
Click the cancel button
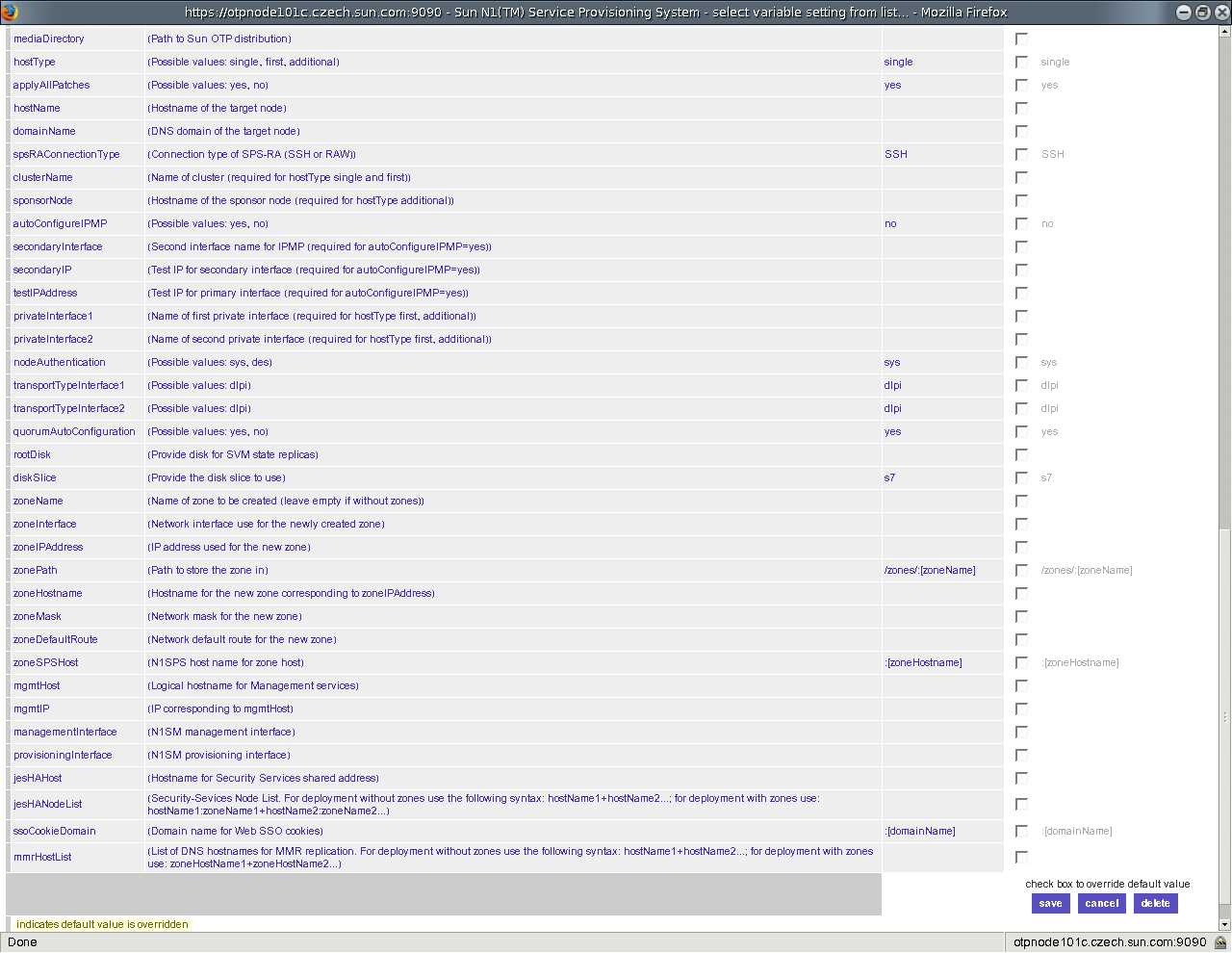[1102, 904]
